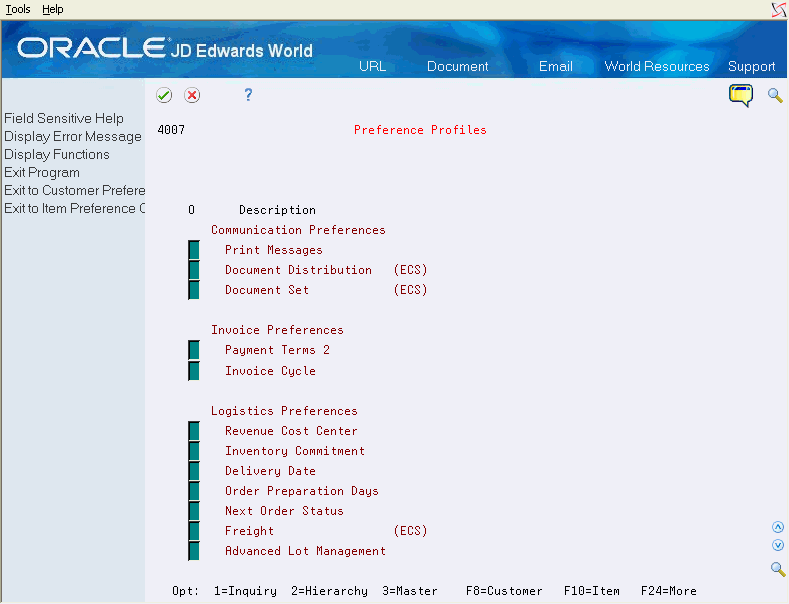The image size is (789, 604).
Task: Click option field for Document Set
Action: tap(194, 290)
